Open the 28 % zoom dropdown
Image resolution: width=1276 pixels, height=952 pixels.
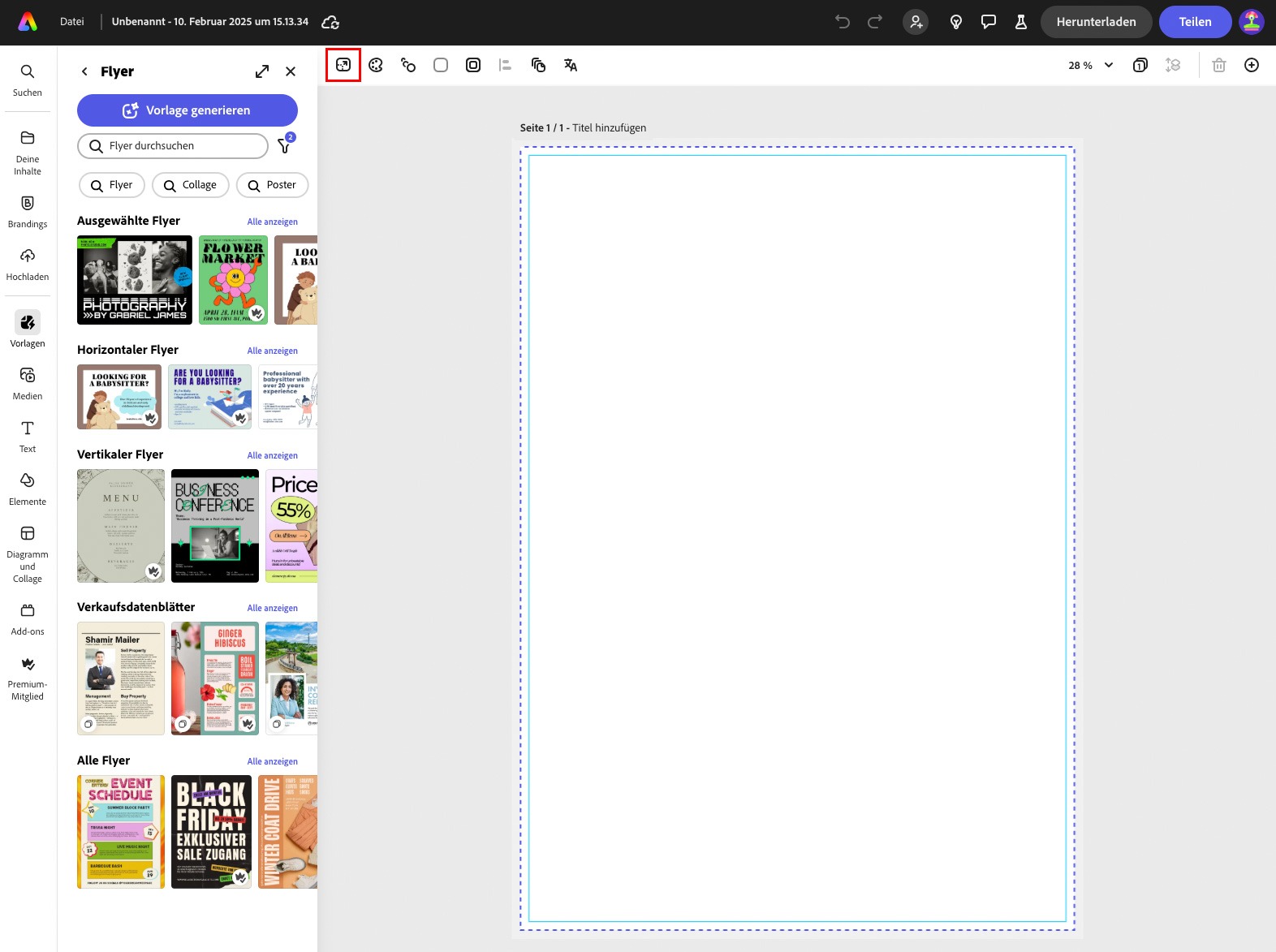[1090, 65]
